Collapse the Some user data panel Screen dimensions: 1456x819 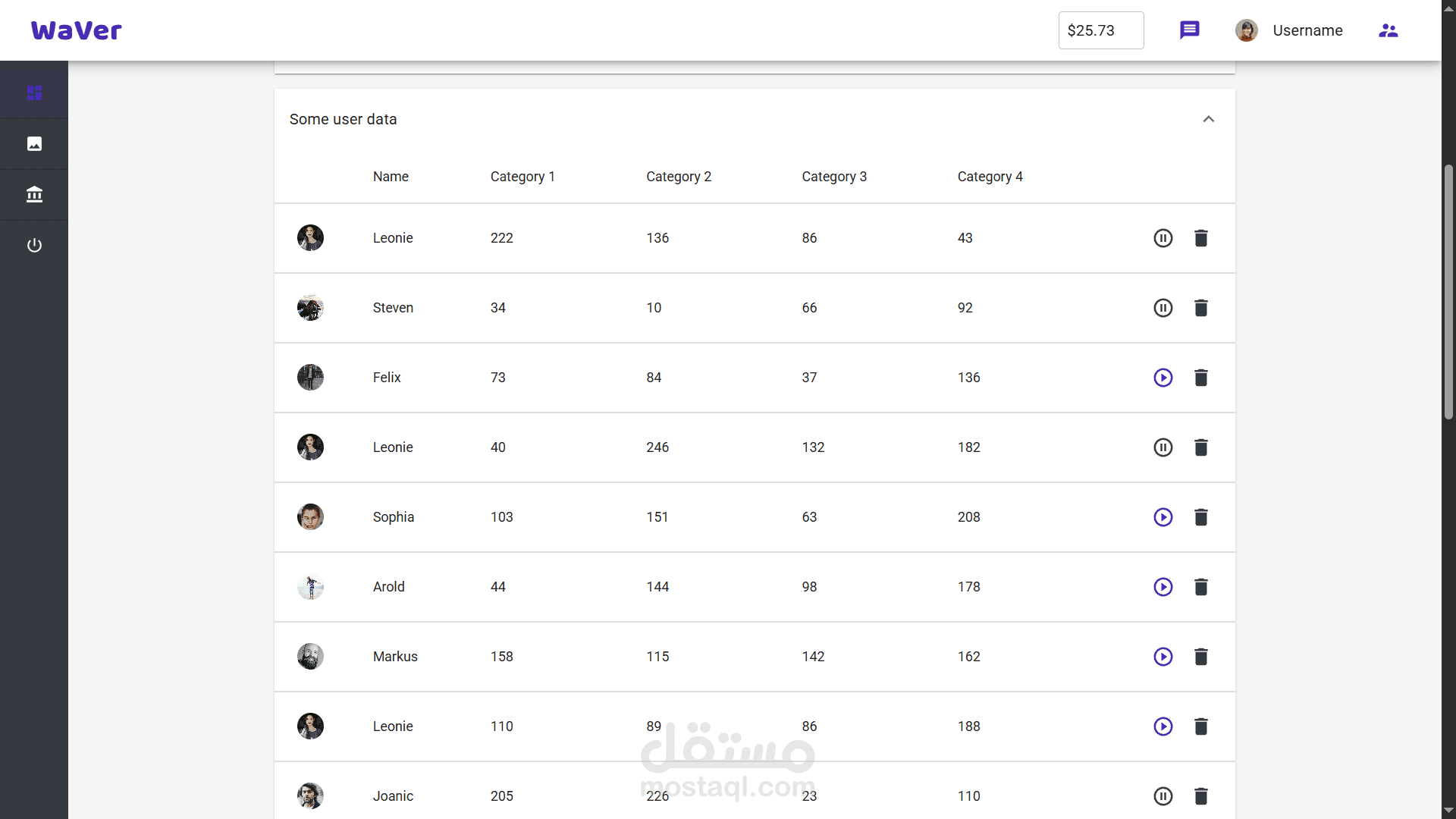click(x=1208, y=119)
